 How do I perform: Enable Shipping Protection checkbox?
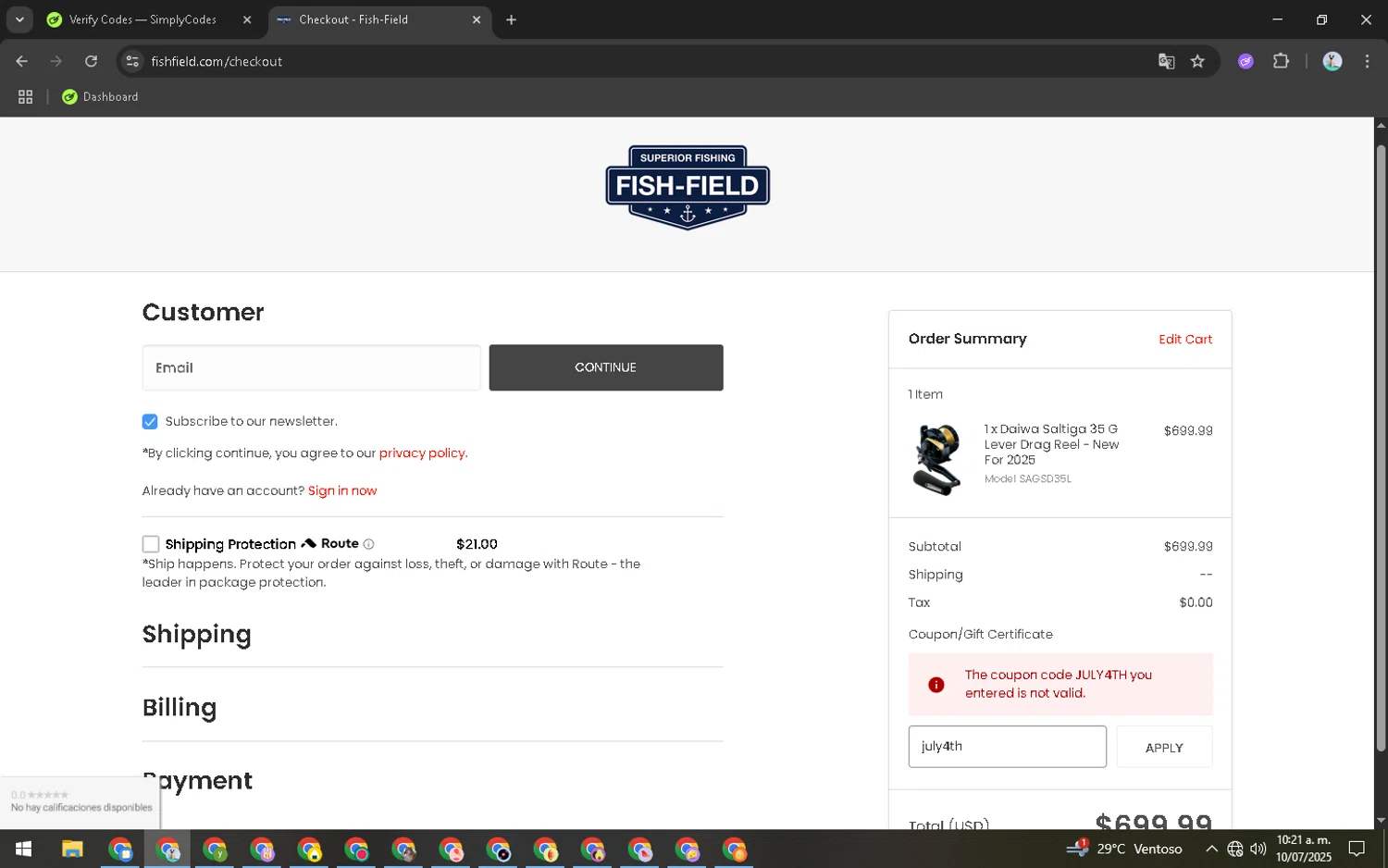[151, 544]
